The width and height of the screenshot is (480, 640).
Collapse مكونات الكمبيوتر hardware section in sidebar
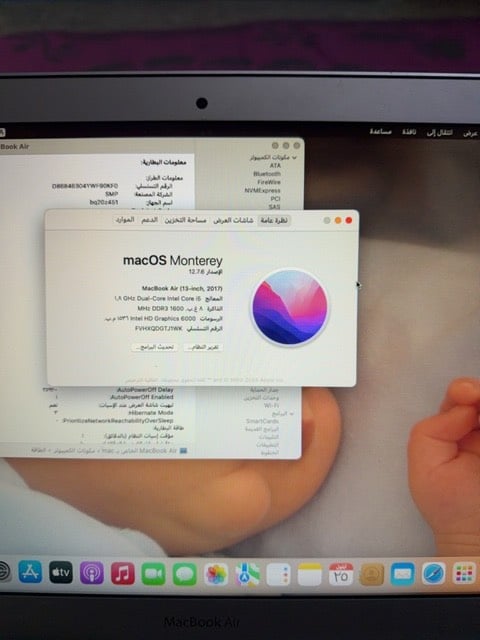click(294, 158)
